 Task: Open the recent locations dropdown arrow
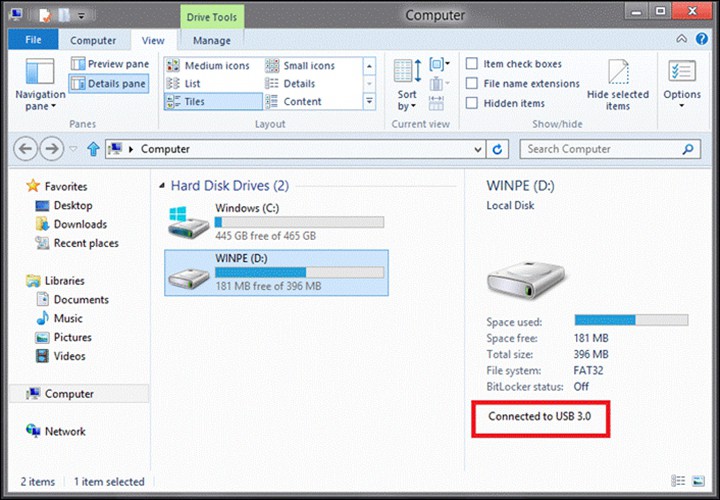73,149
